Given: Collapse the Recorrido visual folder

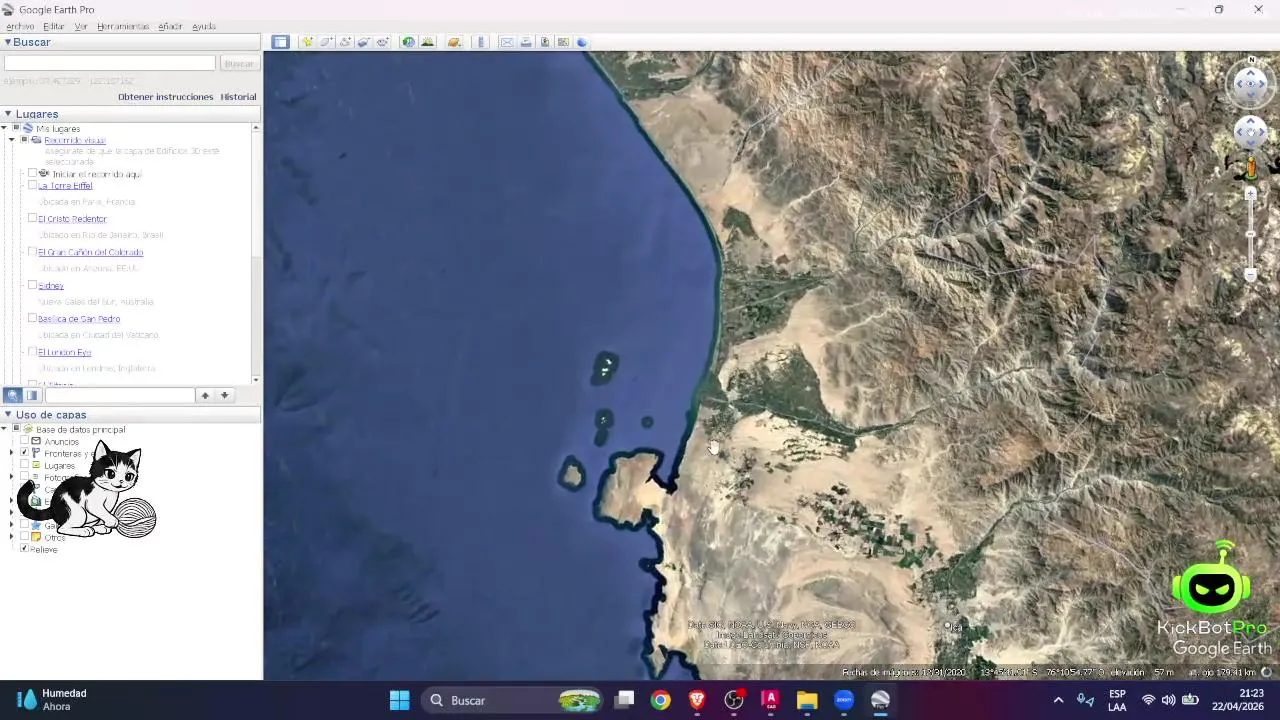Looking at the screenshot, I should [x=12, y=140].
